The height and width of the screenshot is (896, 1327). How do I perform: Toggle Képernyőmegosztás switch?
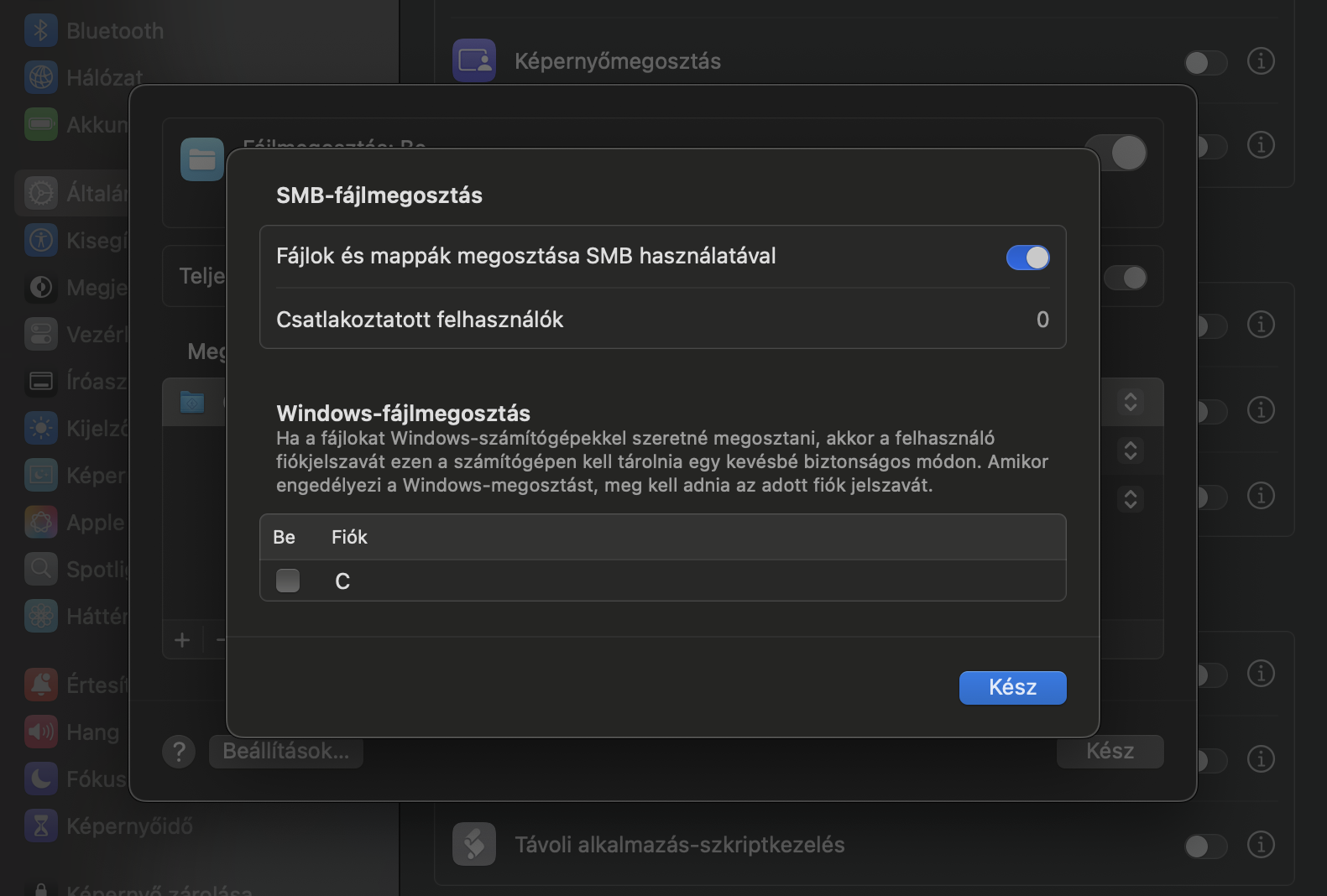pos(1205,62)
